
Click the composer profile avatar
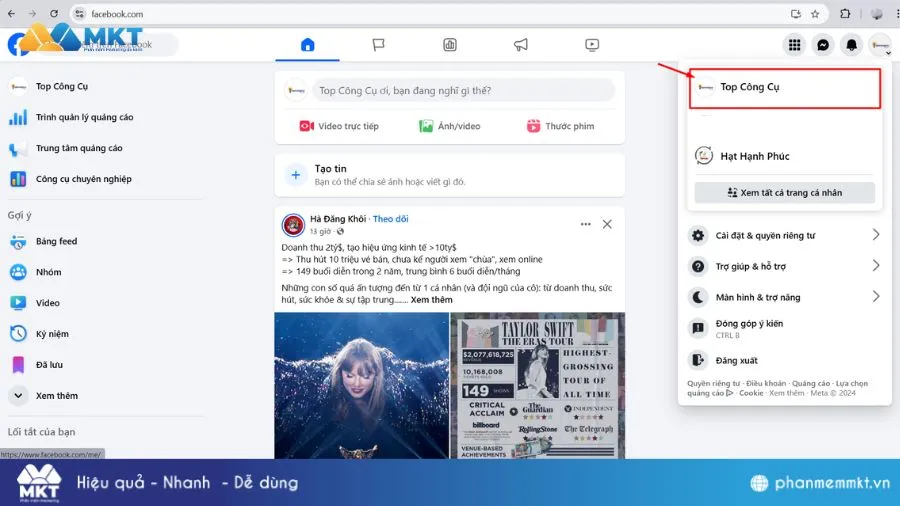[296, 91]
